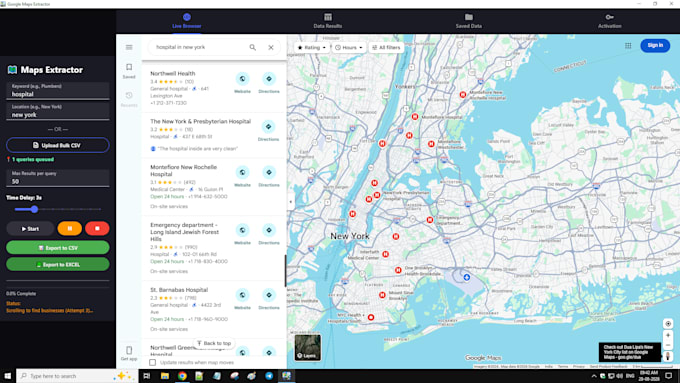Click the Max Results per query field
Viewport: 680px width, 383px height.
coord(58,178)
